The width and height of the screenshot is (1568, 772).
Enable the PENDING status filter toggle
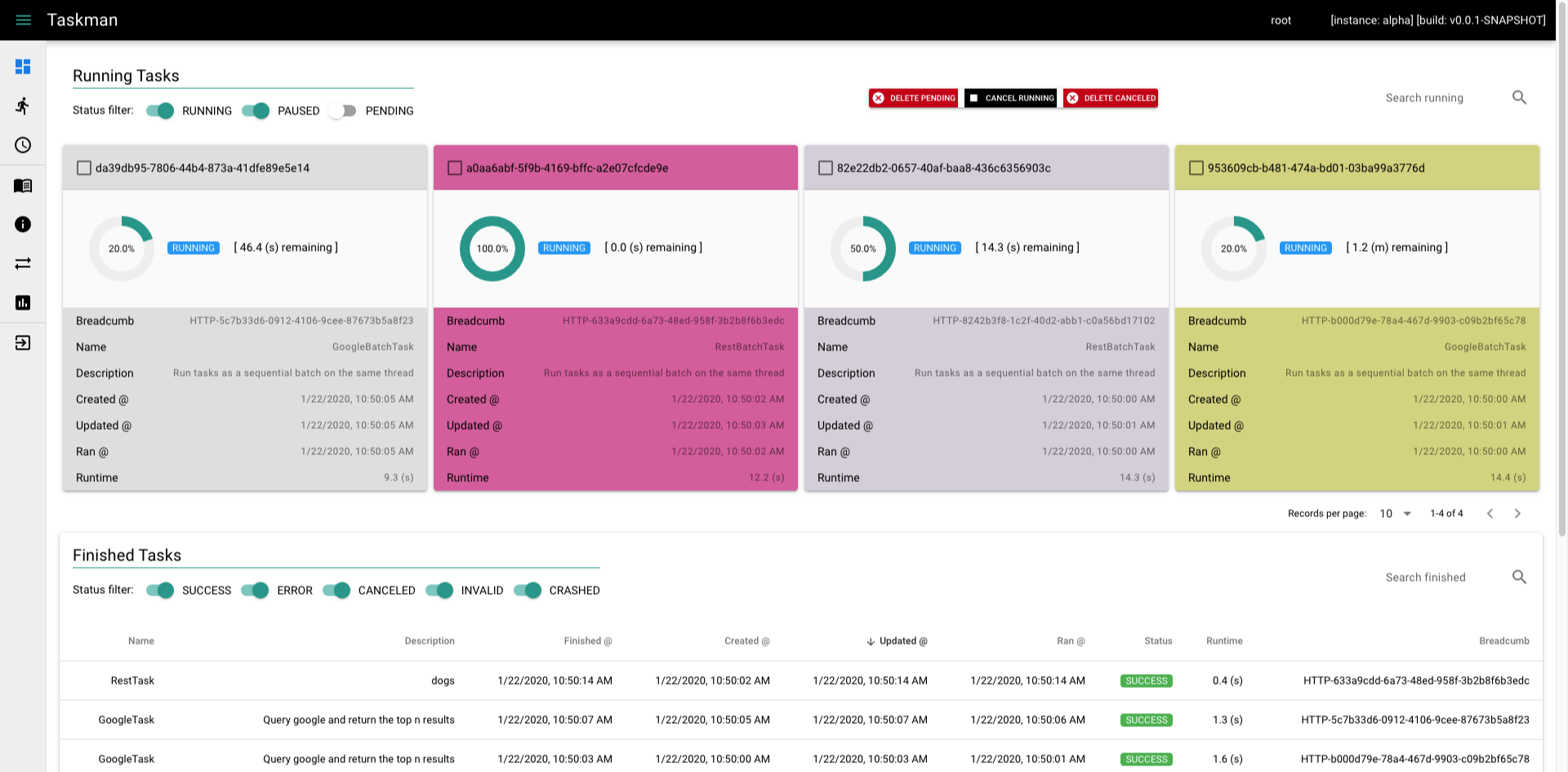coord(343,110)
